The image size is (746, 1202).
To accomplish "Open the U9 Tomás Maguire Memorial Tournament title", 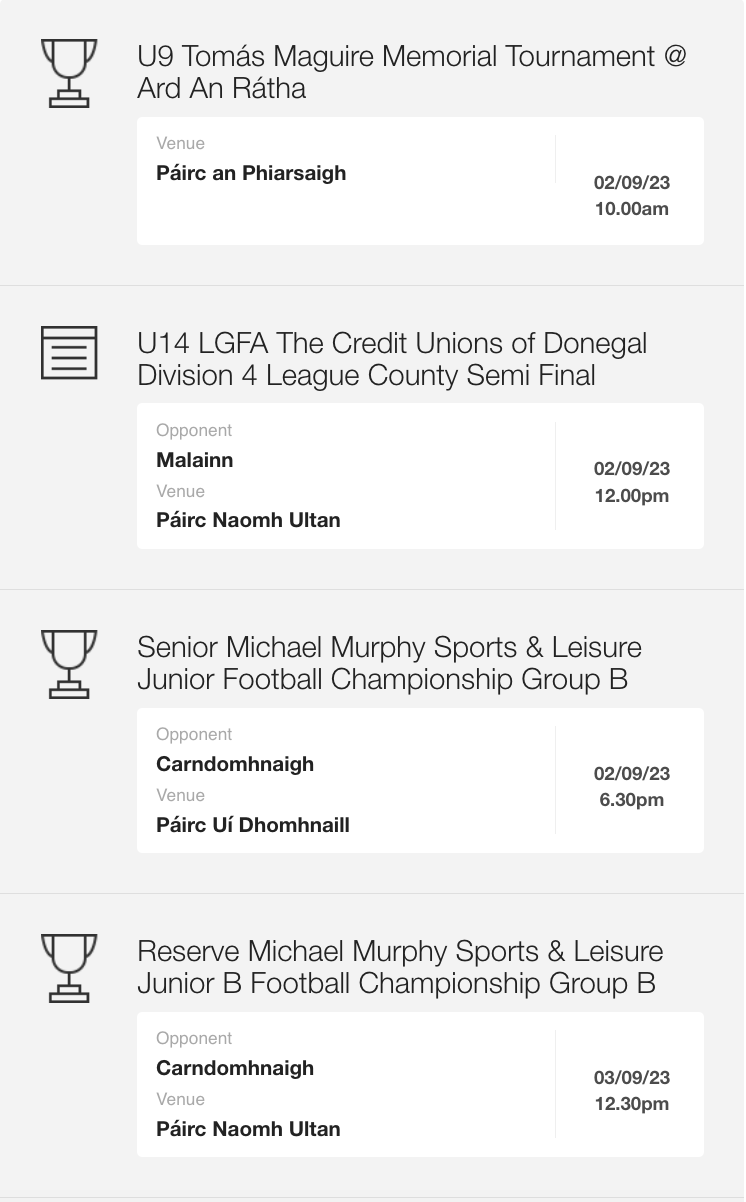I will click(x=412, y=72).
